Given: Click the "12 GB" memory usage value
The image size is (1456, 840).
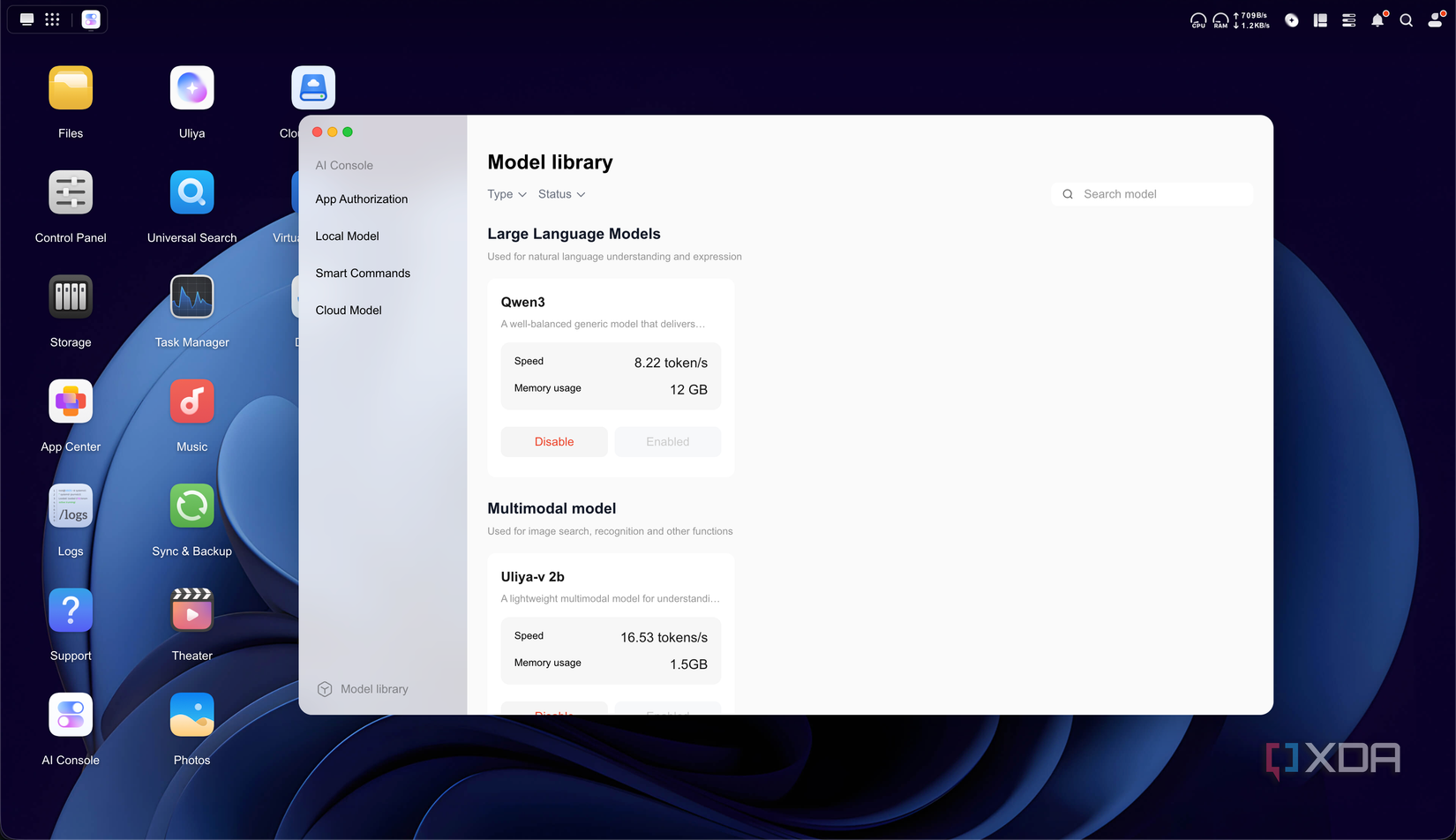Looking at the screenshot, I should (x=688, y=390).
